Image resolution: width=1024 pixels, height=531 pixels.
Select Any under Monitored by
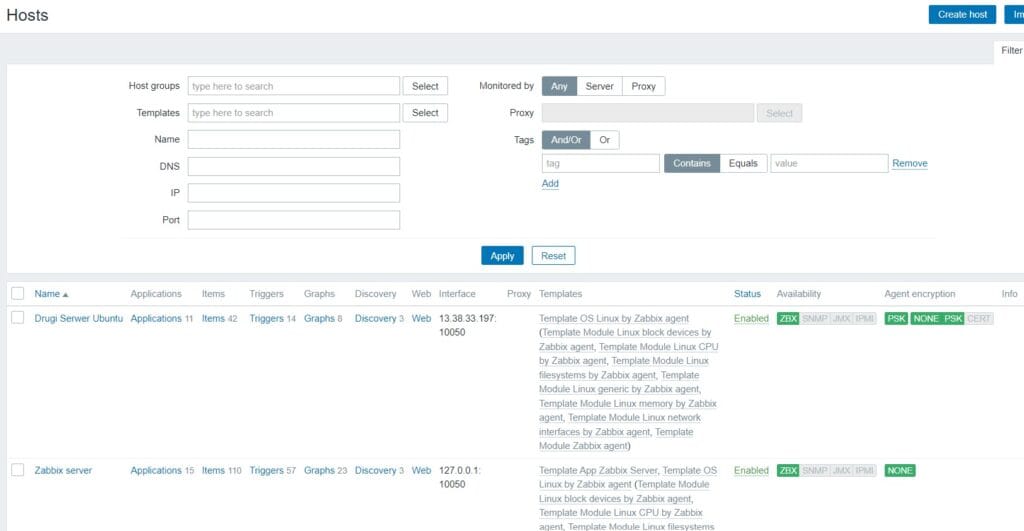pos(559,86)
